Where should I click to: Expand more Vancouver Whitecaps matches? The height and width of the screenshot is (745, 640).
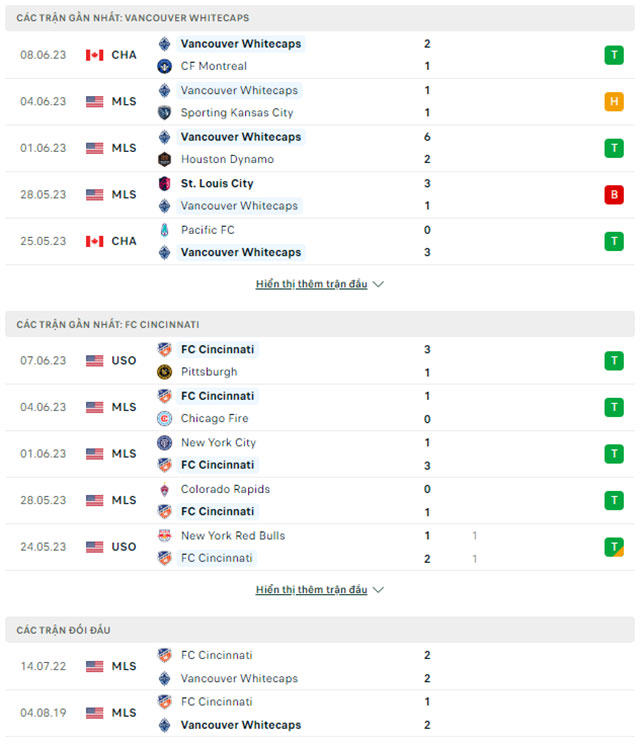pos(319,284)
